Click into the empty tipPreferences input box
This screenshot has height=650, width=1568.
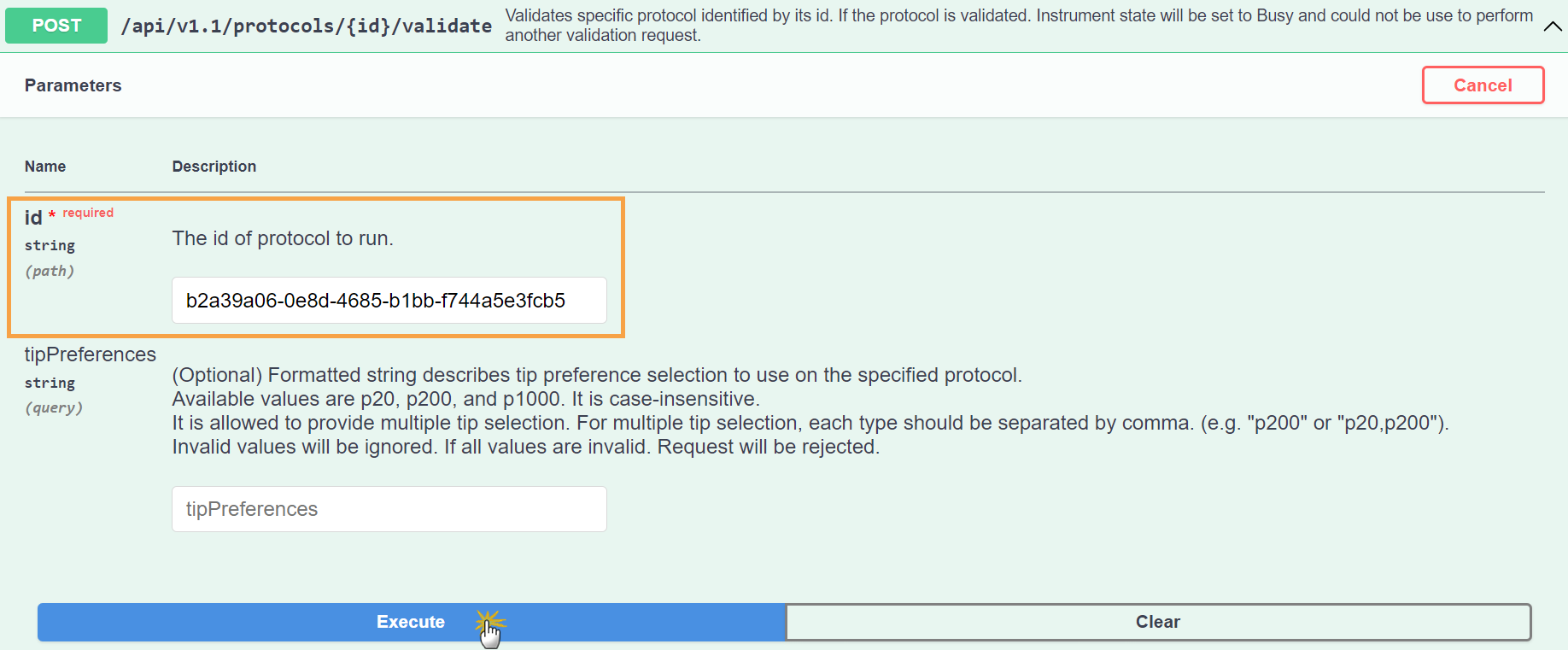coord(389,509)
